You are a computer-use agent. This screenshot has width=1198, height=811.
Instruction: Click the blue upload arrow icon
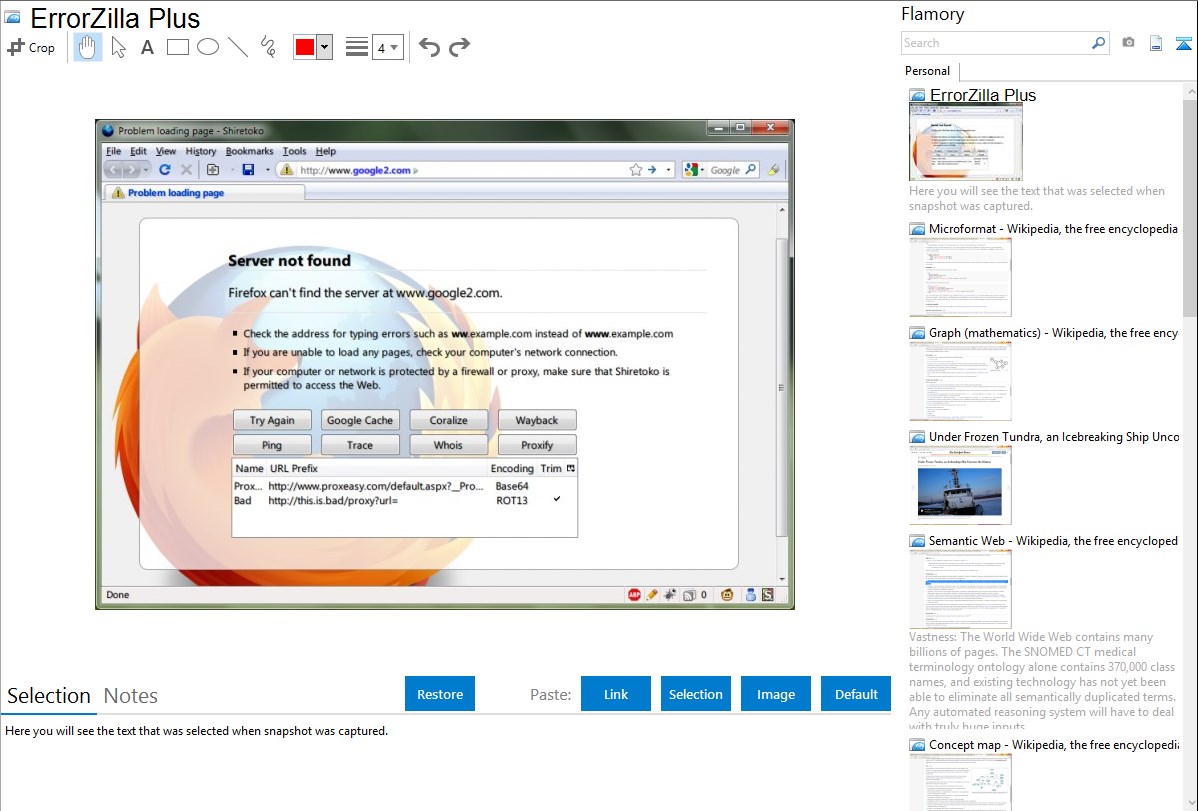coord(1183,43)
